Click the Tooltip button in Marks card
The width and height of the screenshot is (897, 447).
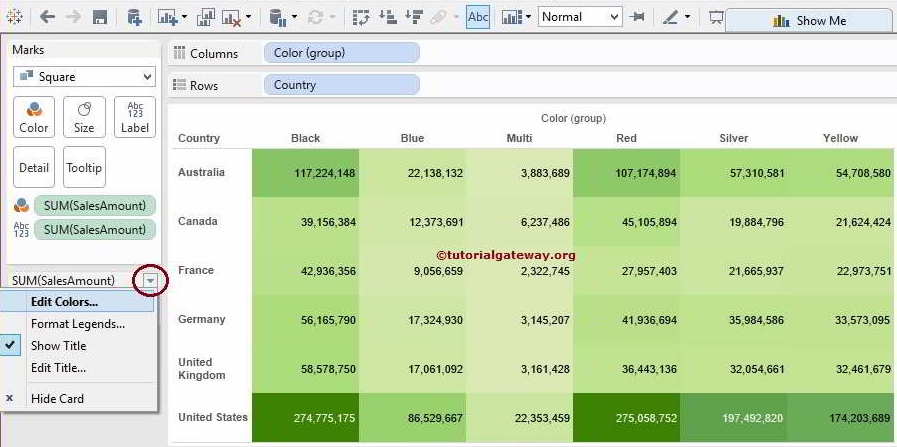coord(84,167)
